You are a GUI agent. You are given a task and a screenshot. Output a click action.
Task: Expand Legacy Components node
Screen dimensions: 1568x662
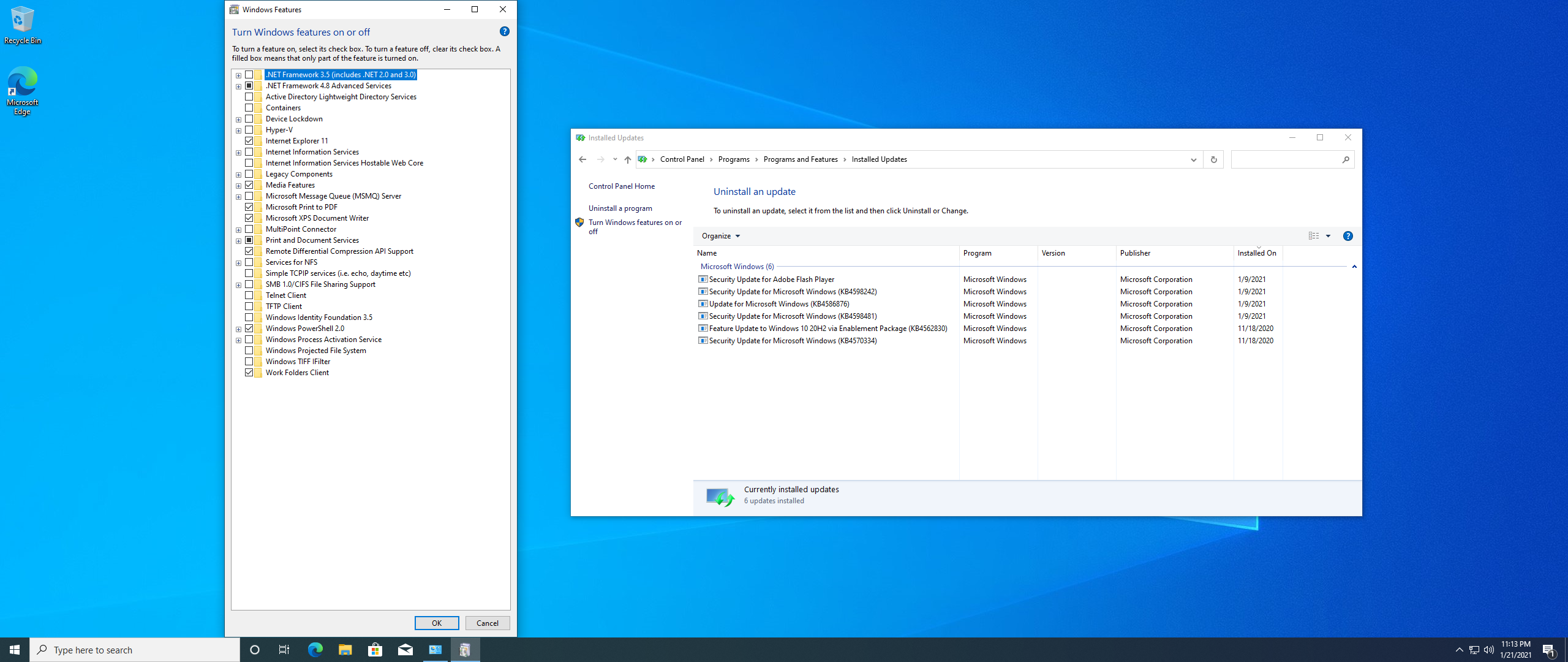click(238, 175)
